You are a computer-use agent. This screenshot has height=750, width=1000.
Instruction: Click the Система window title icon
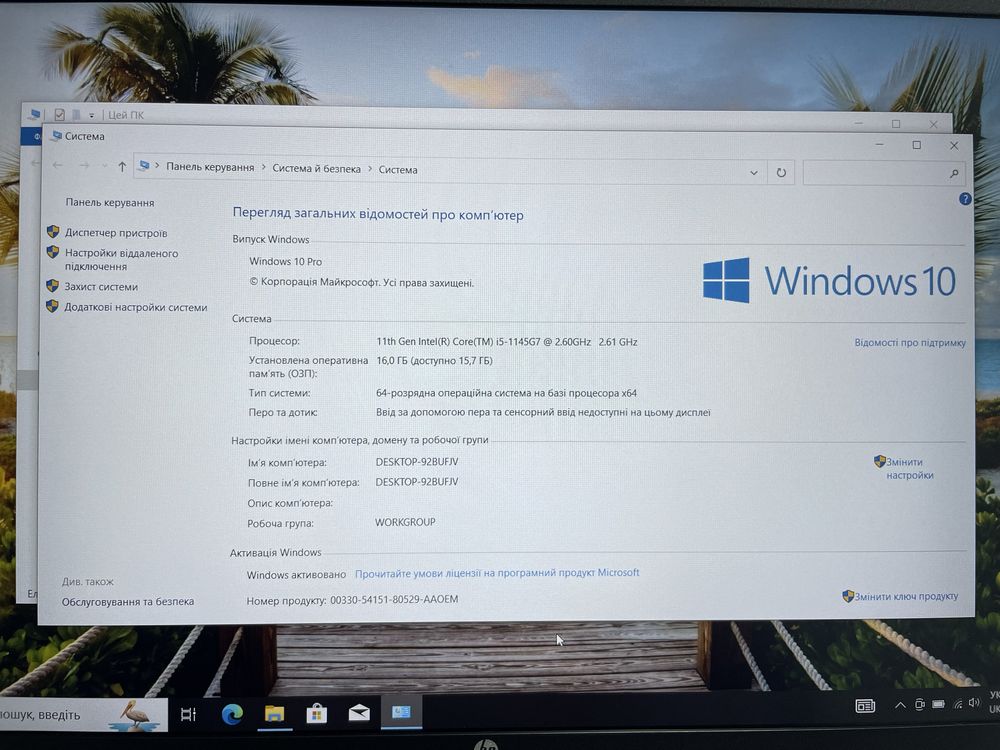57,135
